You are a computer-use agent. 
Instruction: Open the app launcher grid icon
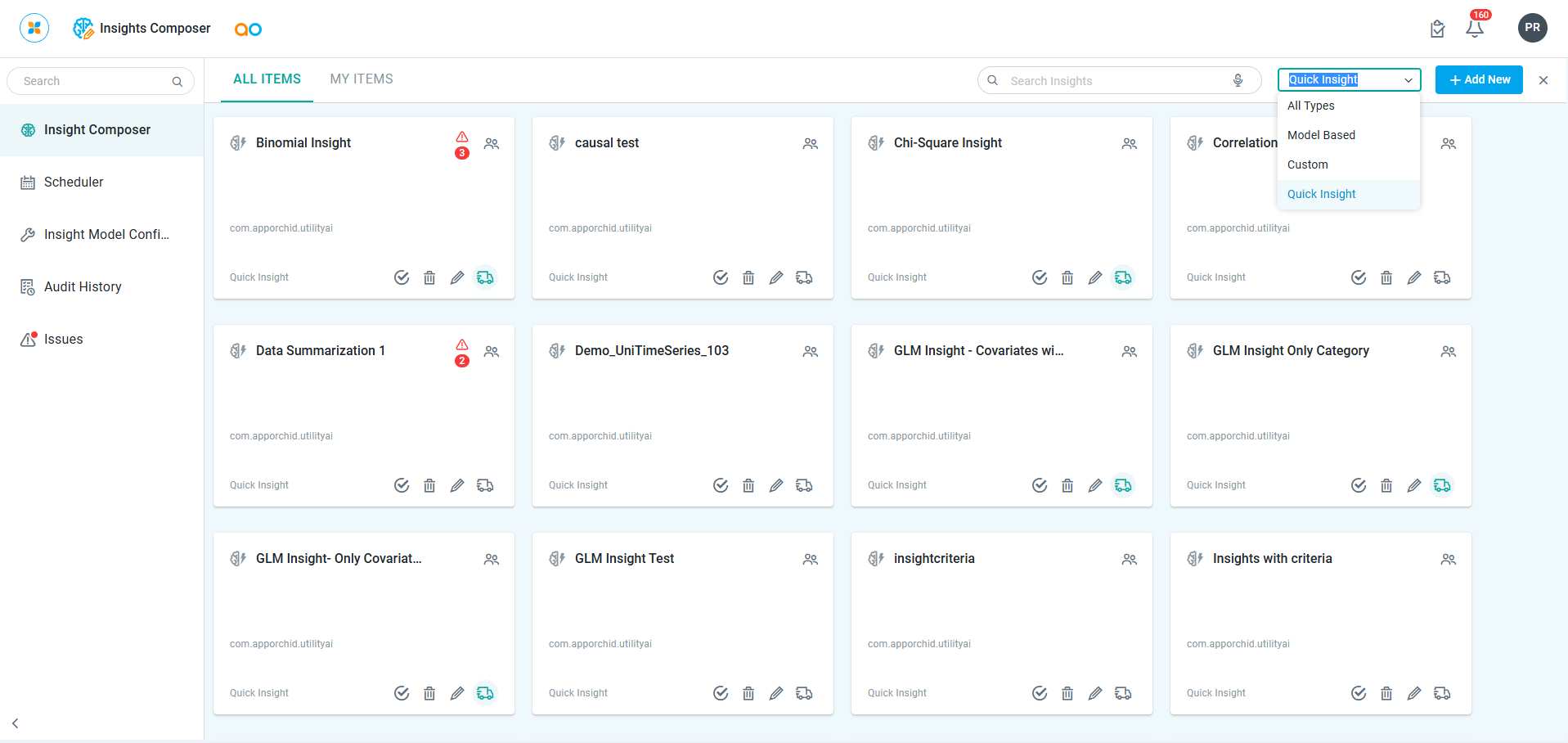34,28
